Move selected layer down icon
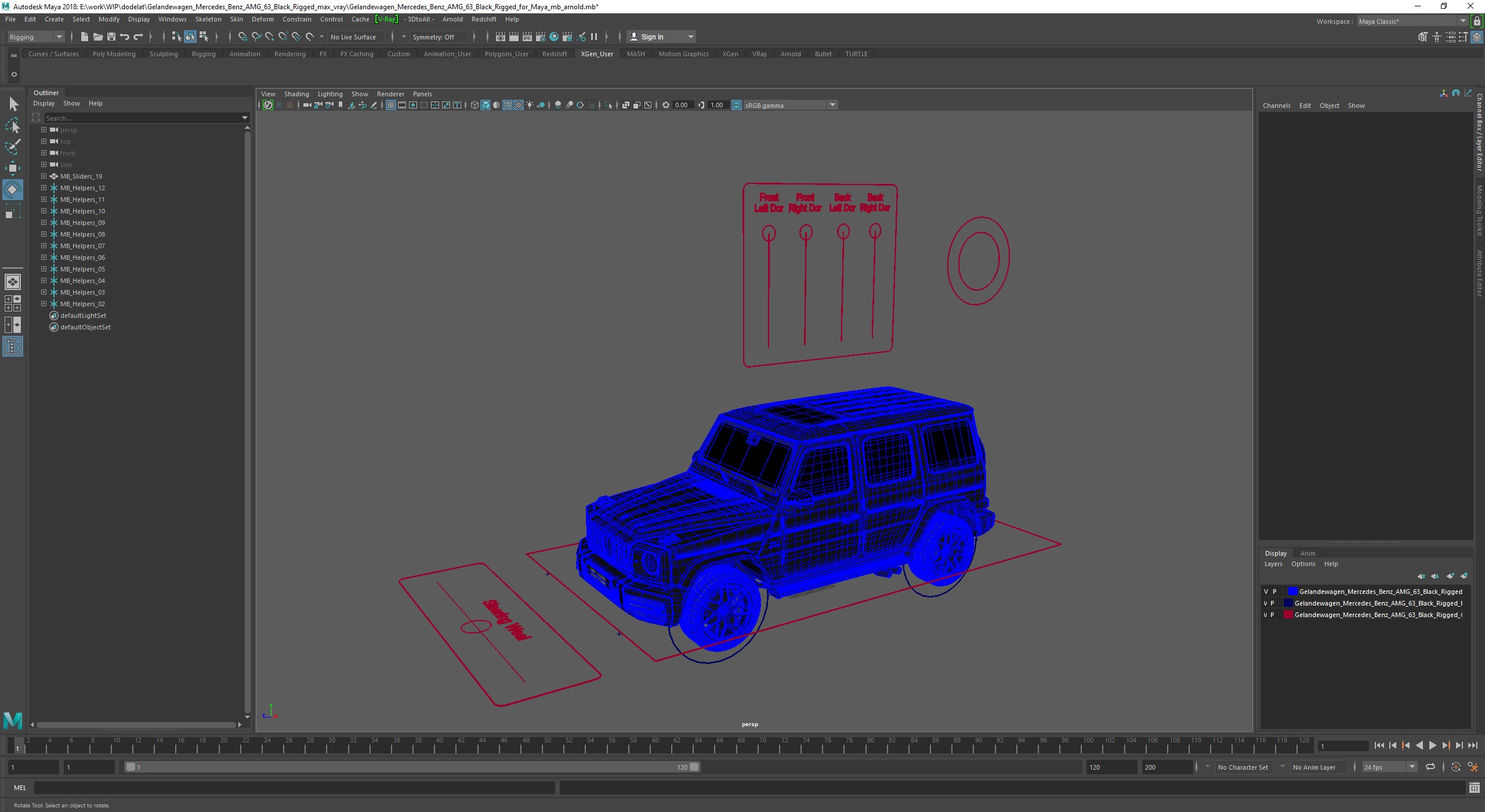Viewport: 1485px width, 812px height. [1435, 576]
